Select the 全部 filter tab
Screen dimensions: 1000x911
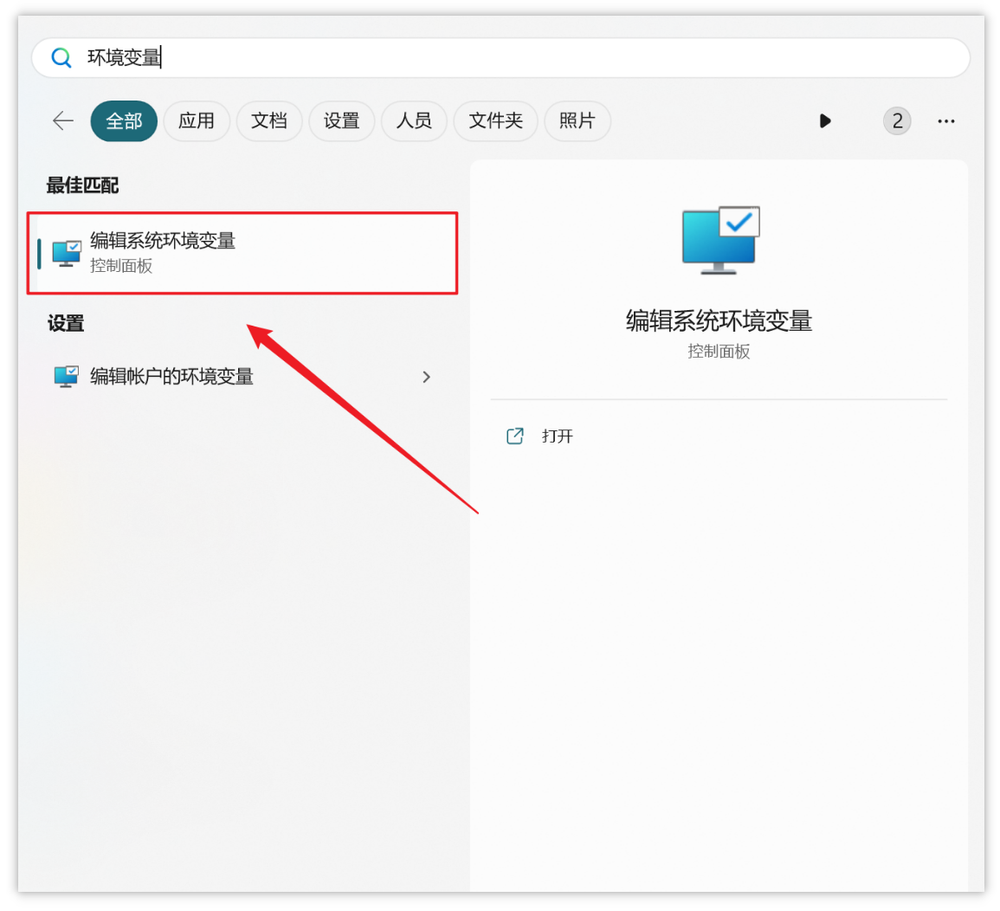tap(123, 120)
